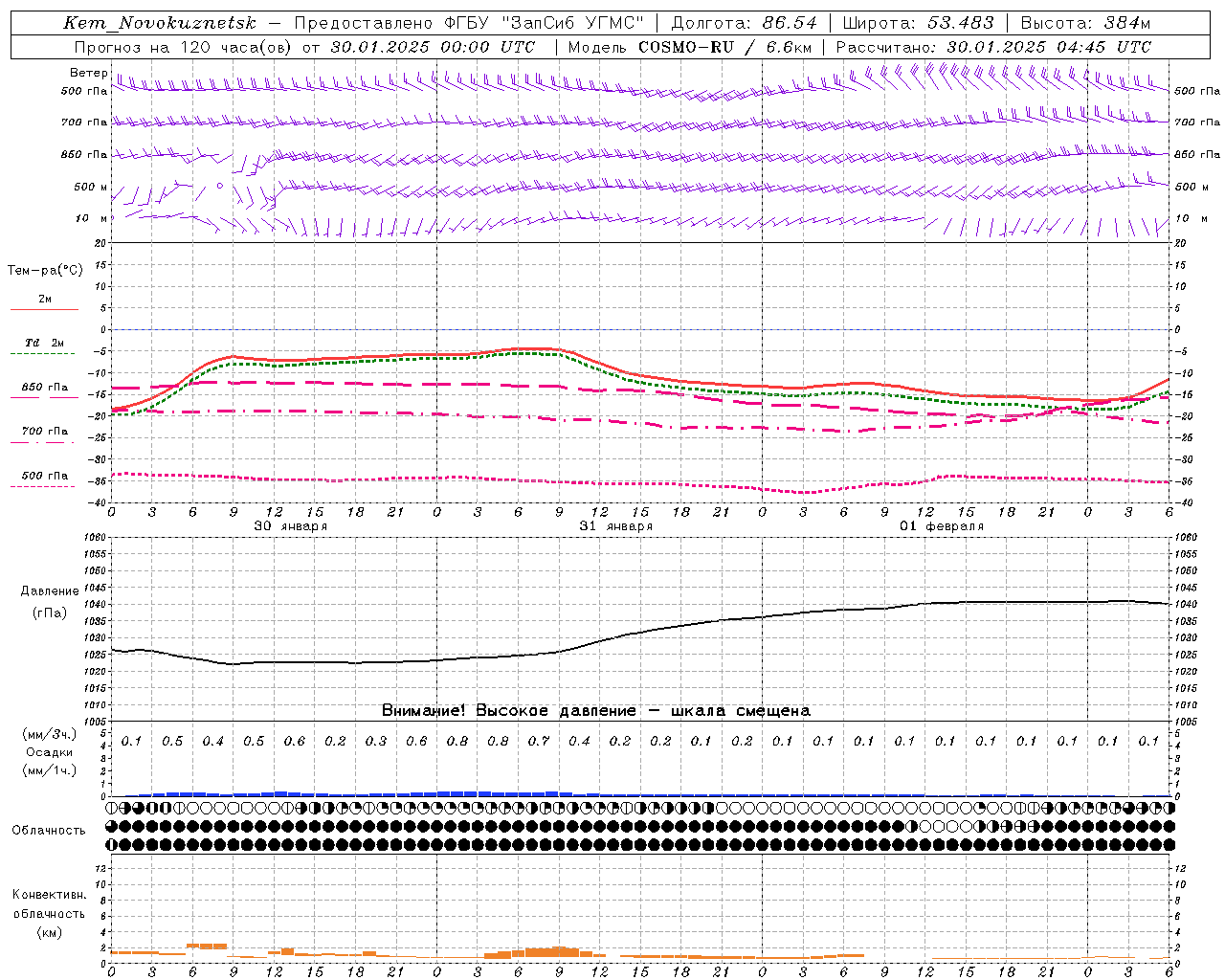Click the 01 февраля date label

[942, 526]
